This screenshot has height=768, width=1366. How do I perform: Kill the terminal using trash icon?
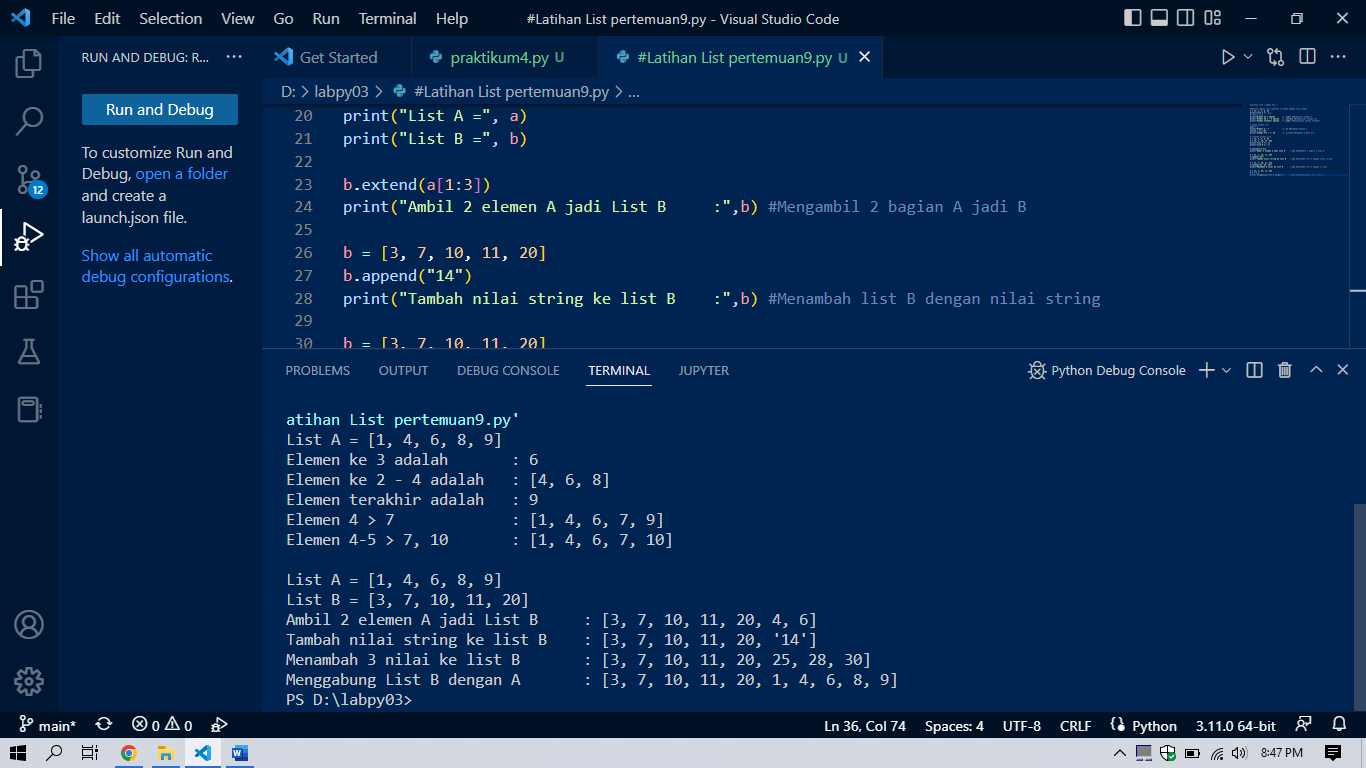click(x=1285, y=370)
